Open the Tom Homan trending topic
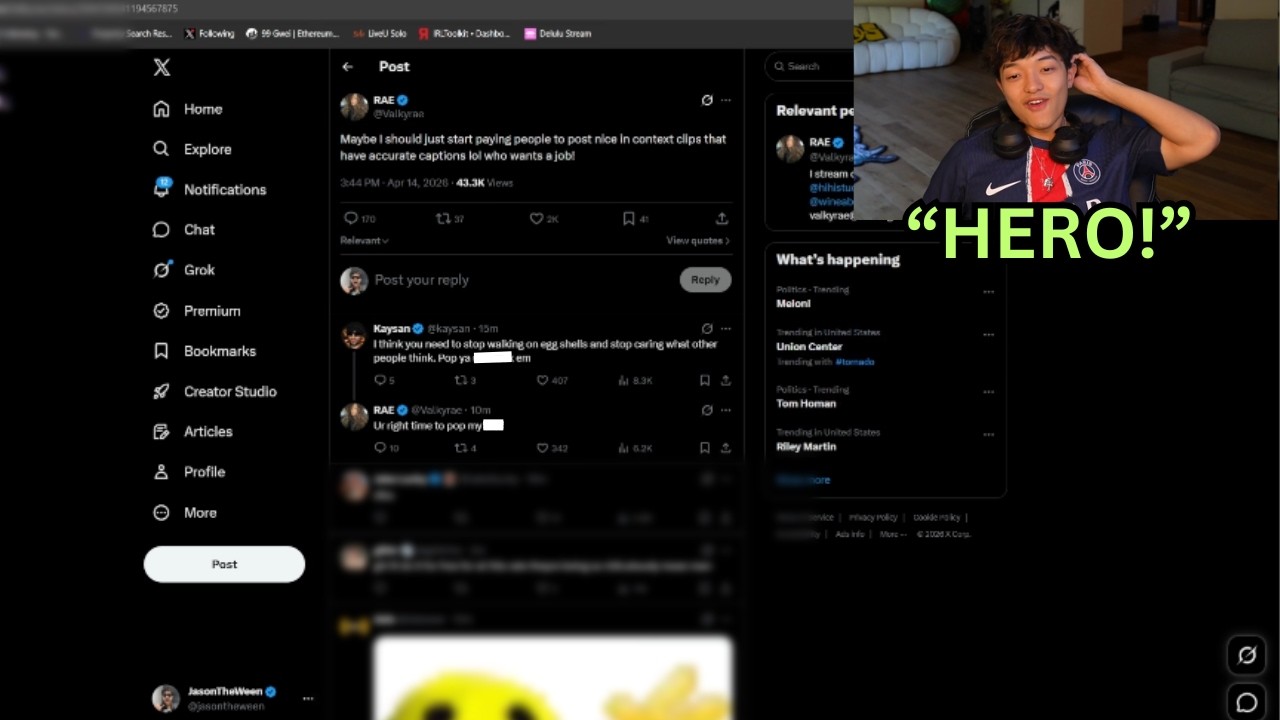1280x720 pixels. click(x=806, y=403)
